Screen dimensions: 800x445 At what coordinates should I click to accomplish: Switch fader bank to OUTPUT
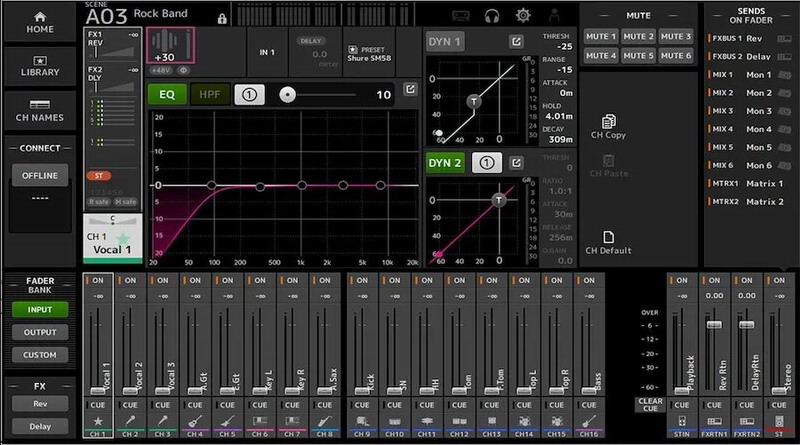point(40,332)
